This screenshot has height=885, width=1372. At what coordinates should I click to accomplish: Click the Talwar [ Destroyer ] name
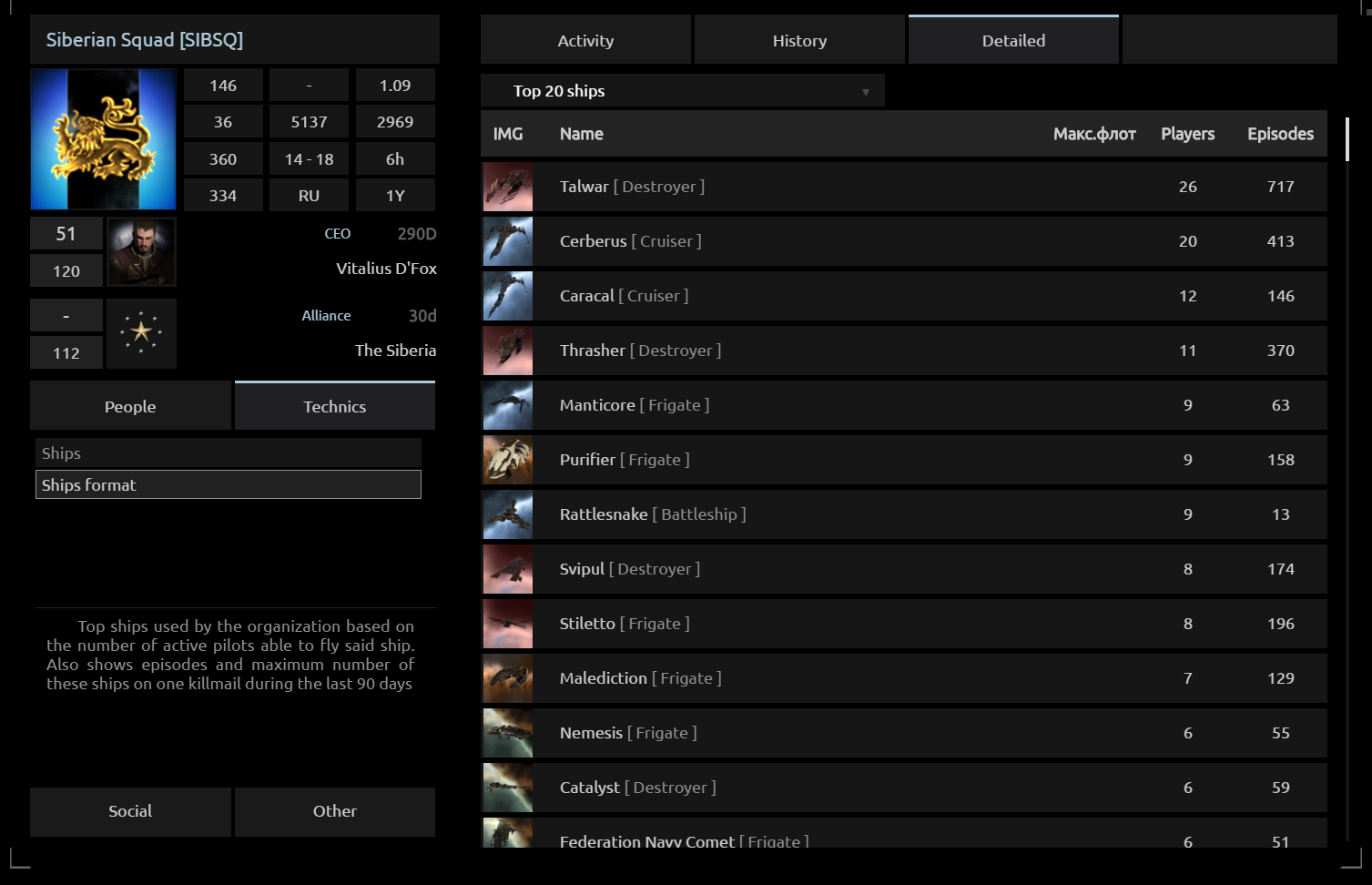click(632, 187)
